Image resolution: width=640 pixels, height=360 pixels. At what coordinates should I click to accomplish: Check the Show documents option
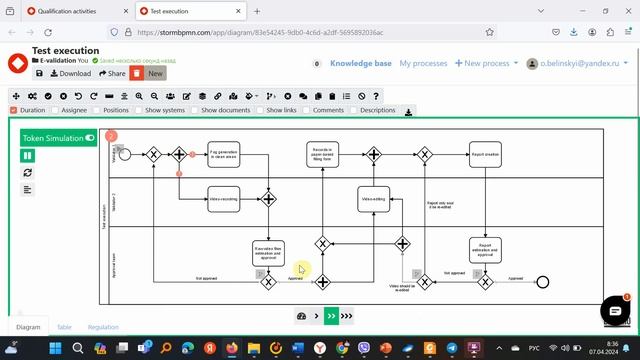195,110
